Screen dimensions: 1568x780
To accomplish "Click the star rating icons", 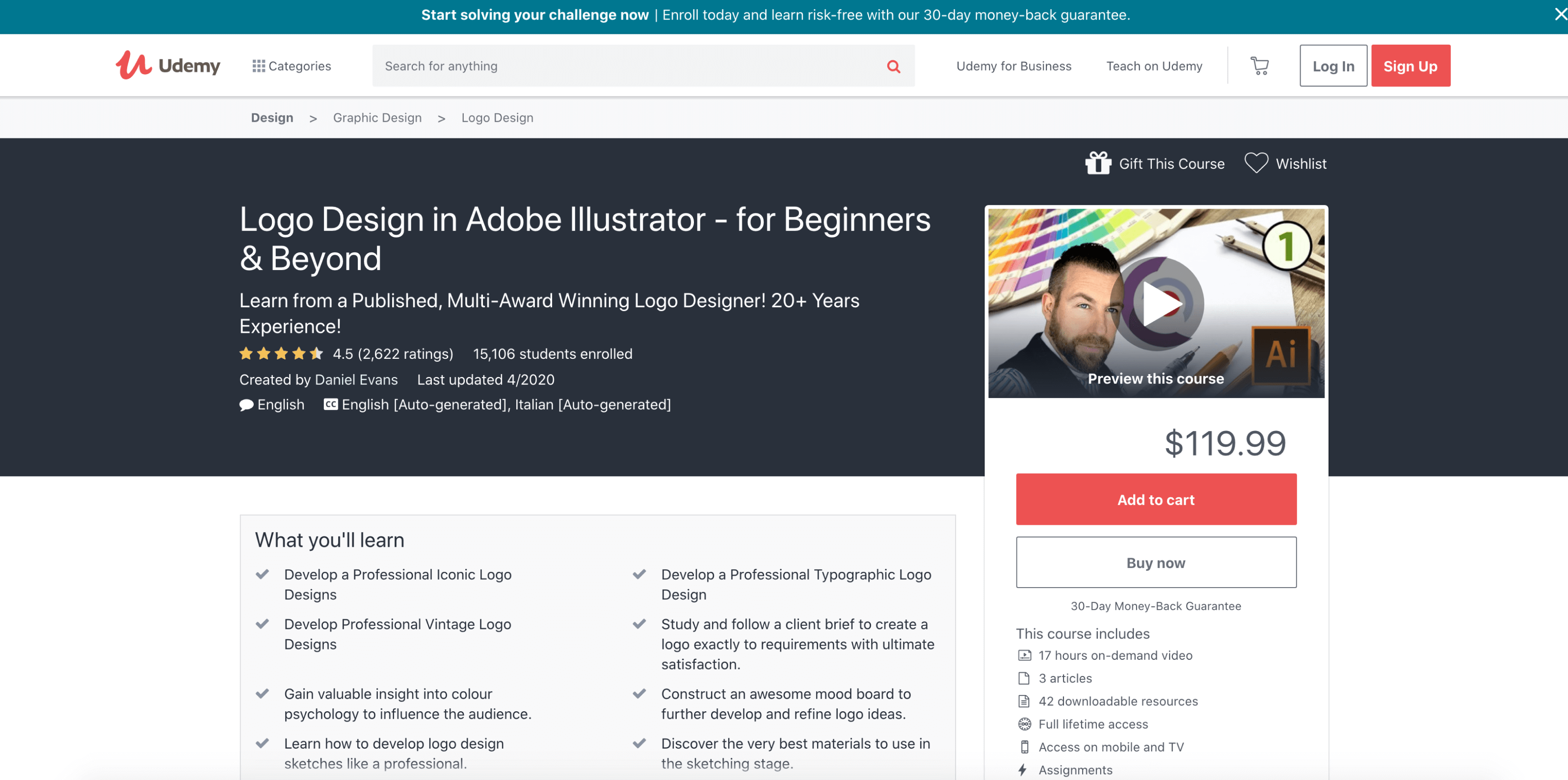I will point(281,354).
